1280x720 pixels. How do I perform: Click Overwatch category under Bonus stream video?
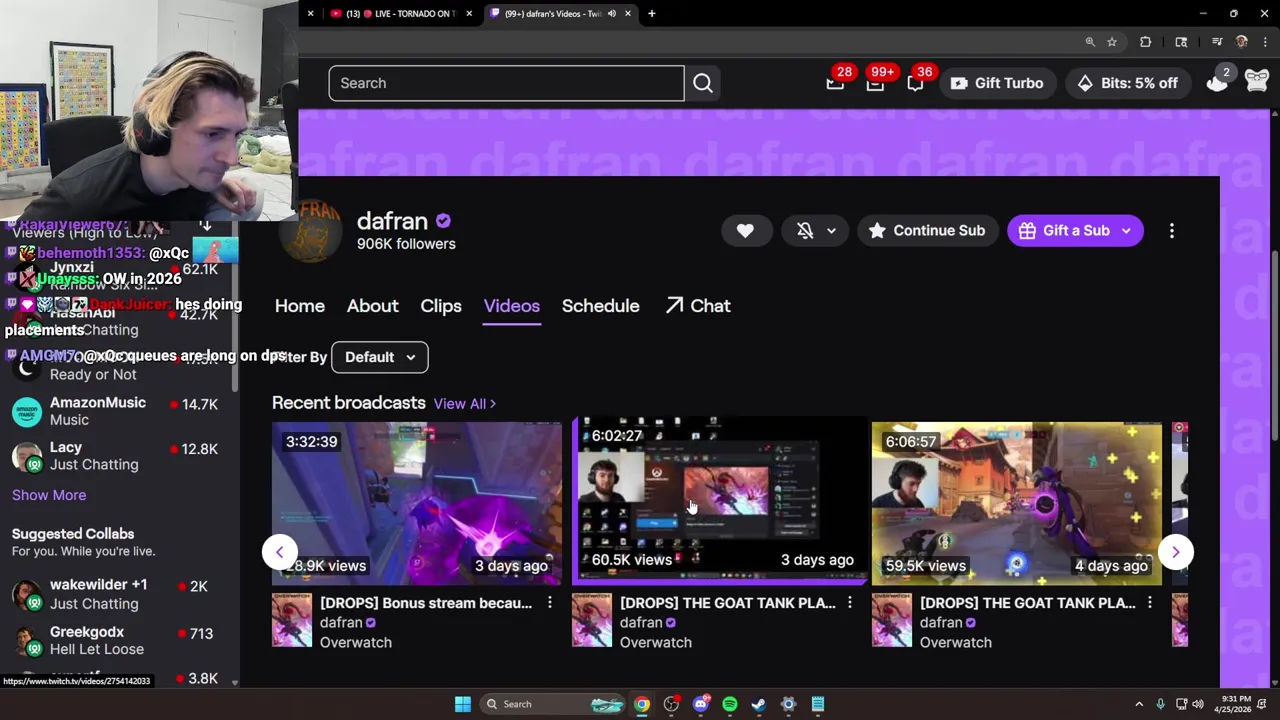pos(356,642)
